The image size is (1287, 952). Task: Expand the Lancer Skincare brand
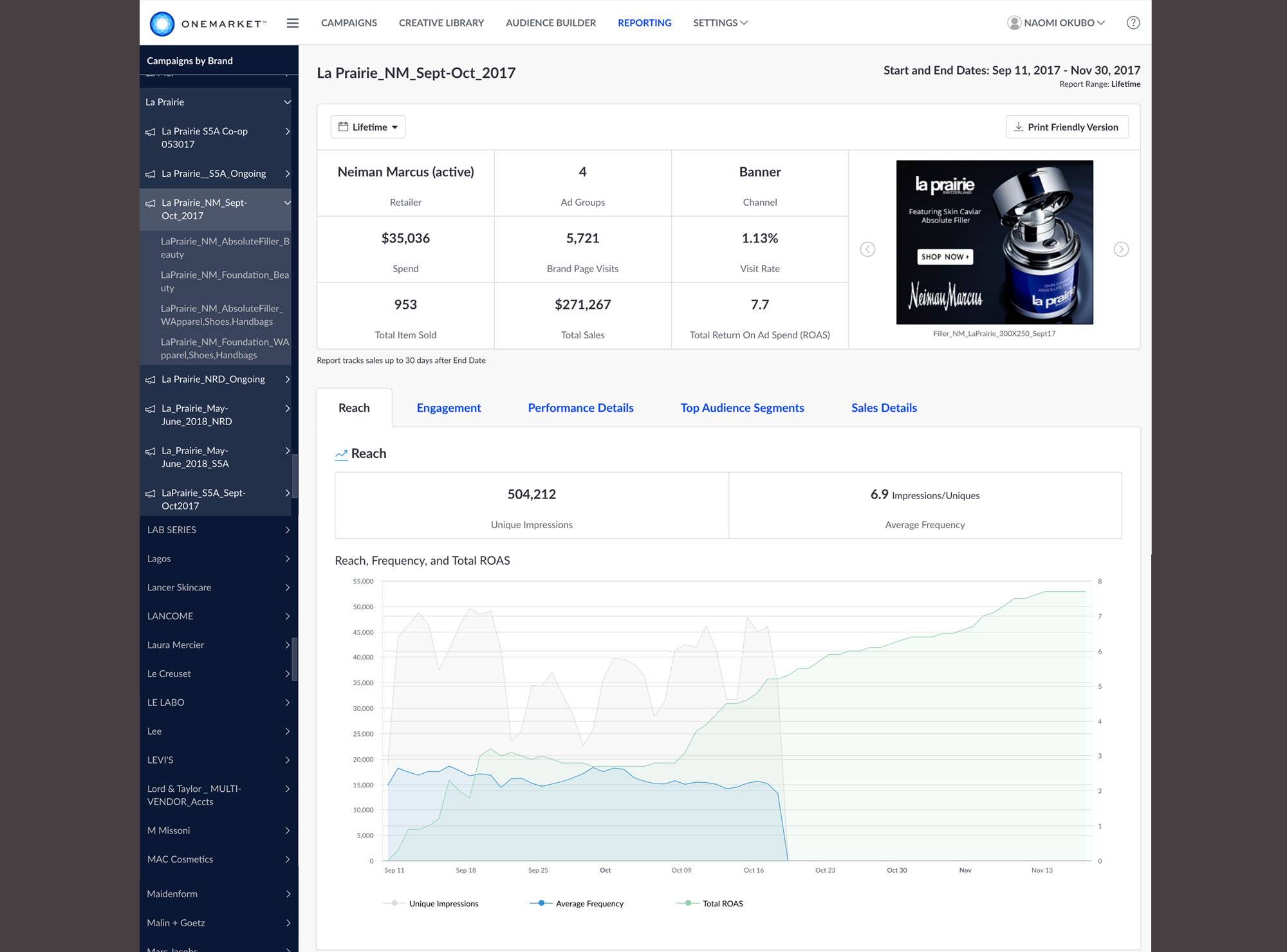(288, 587)
